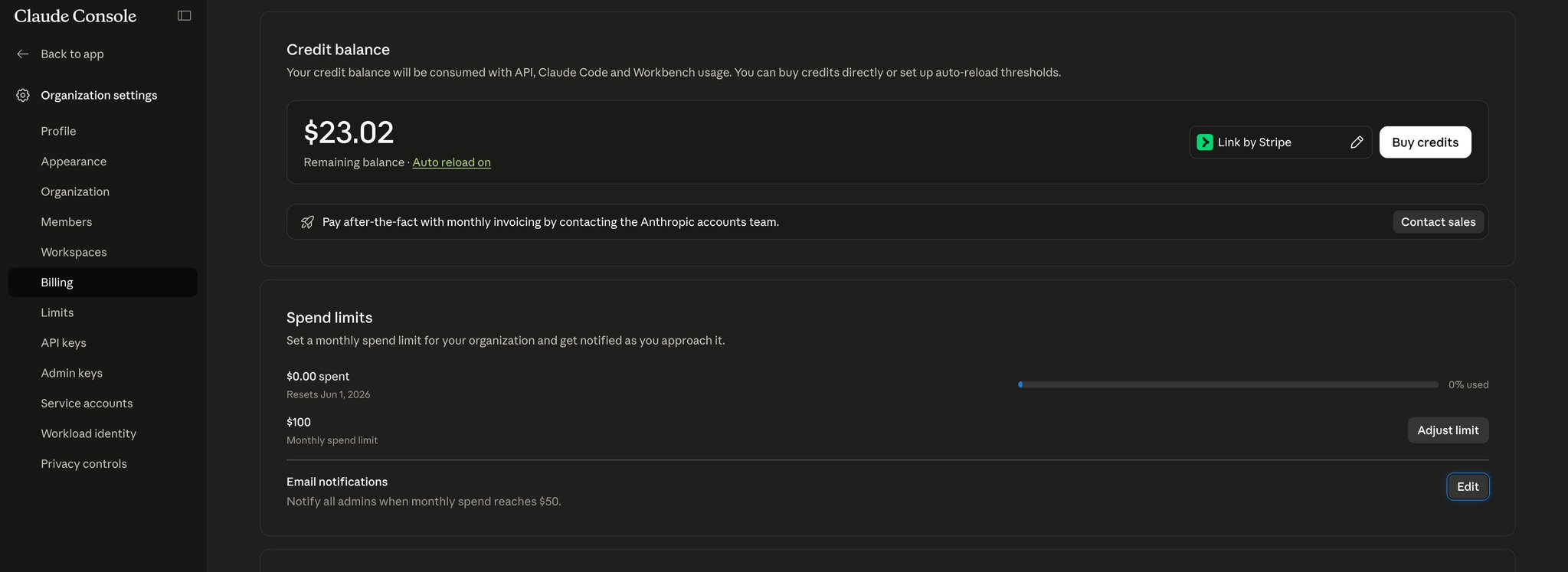
Task: Click the green Link by Stripe logo
Action: pos(1205,142)
